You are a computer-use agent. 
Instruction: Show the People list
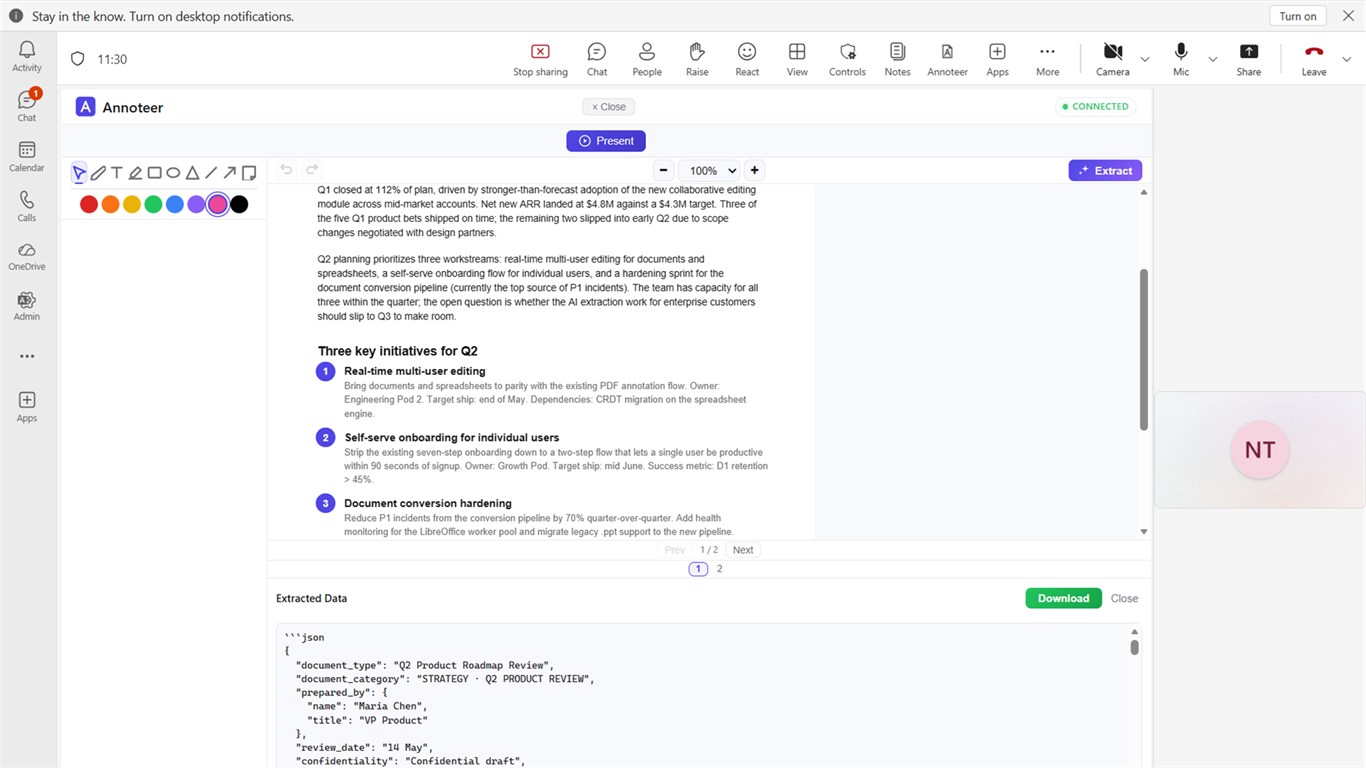pyautogui.click(x=647, y=59)
